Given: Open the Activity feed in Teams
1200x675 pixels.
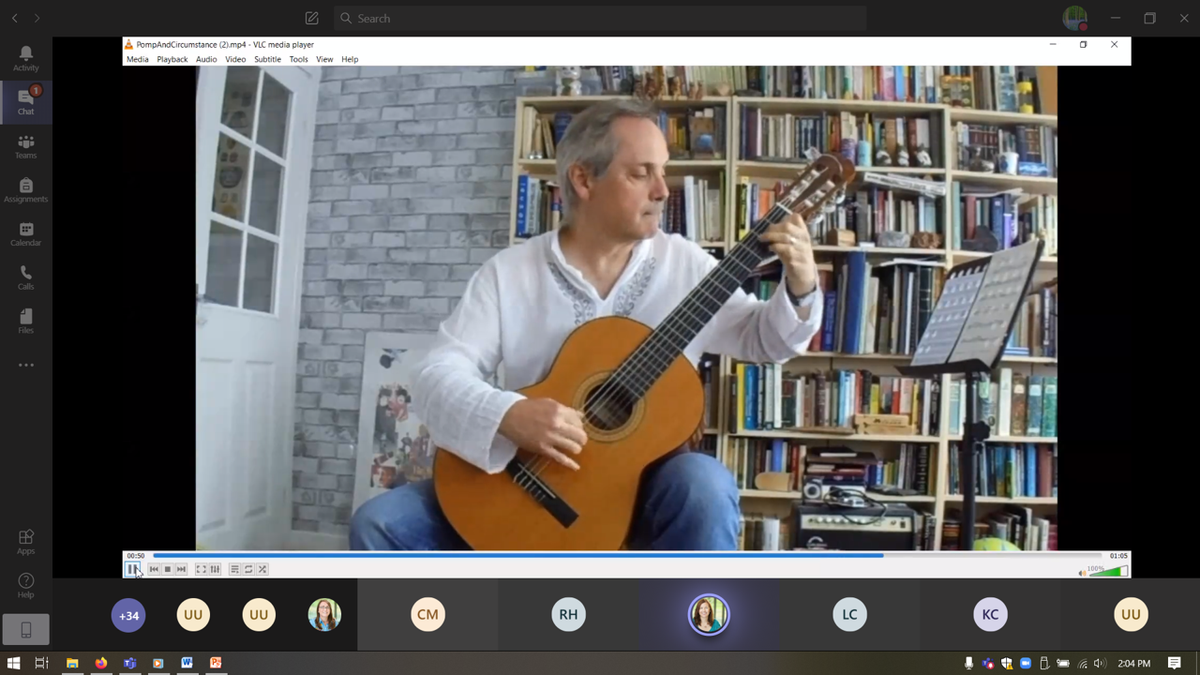Looking at the screenshot, I should (x=26, y=59).
